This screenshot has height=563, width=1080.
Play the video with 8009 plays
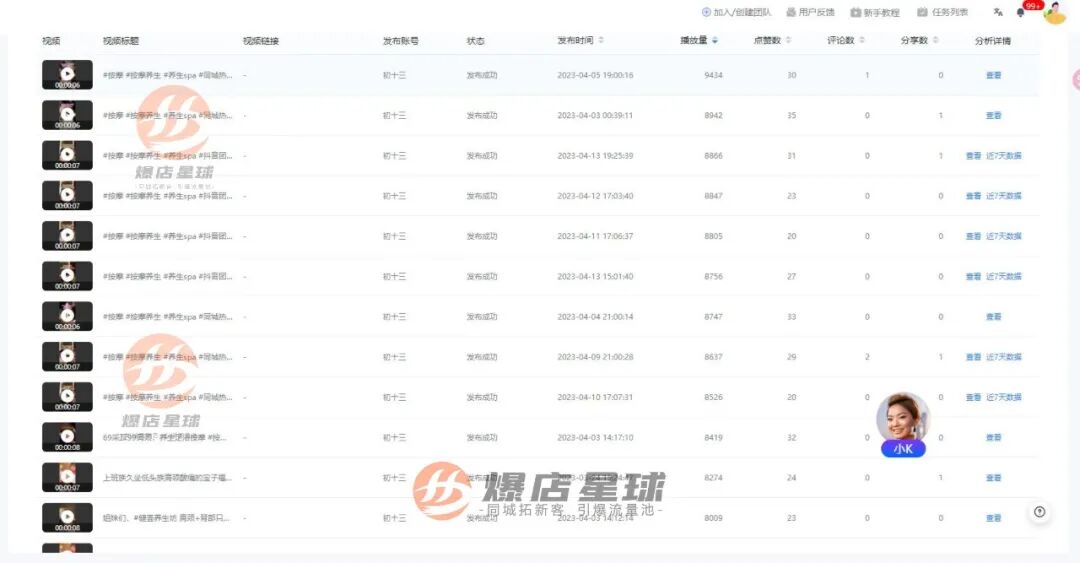coord(67,518)
